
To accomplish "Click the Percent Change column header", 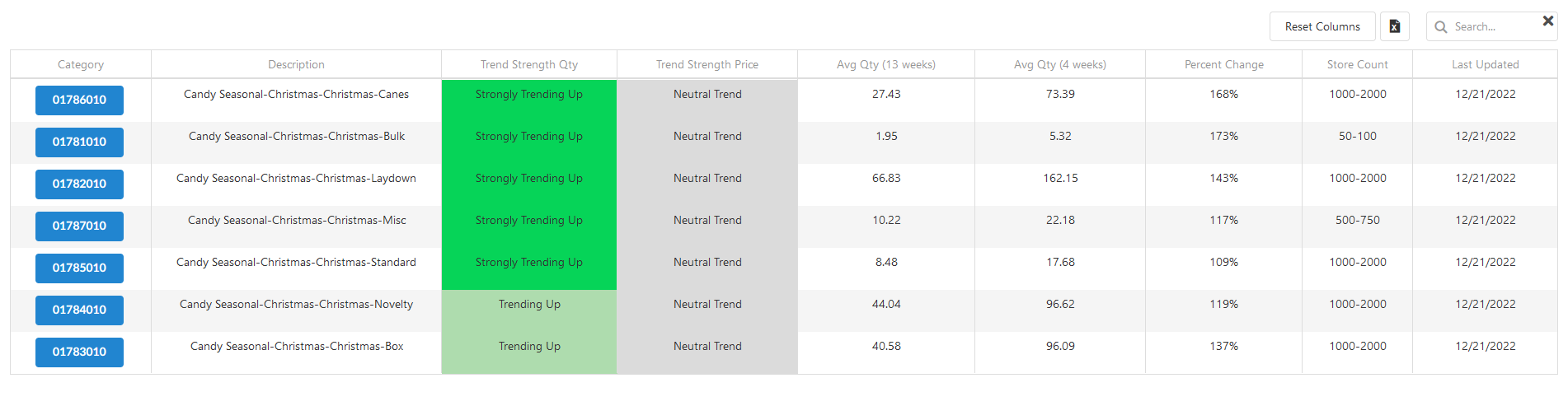I will (1223, 64).
